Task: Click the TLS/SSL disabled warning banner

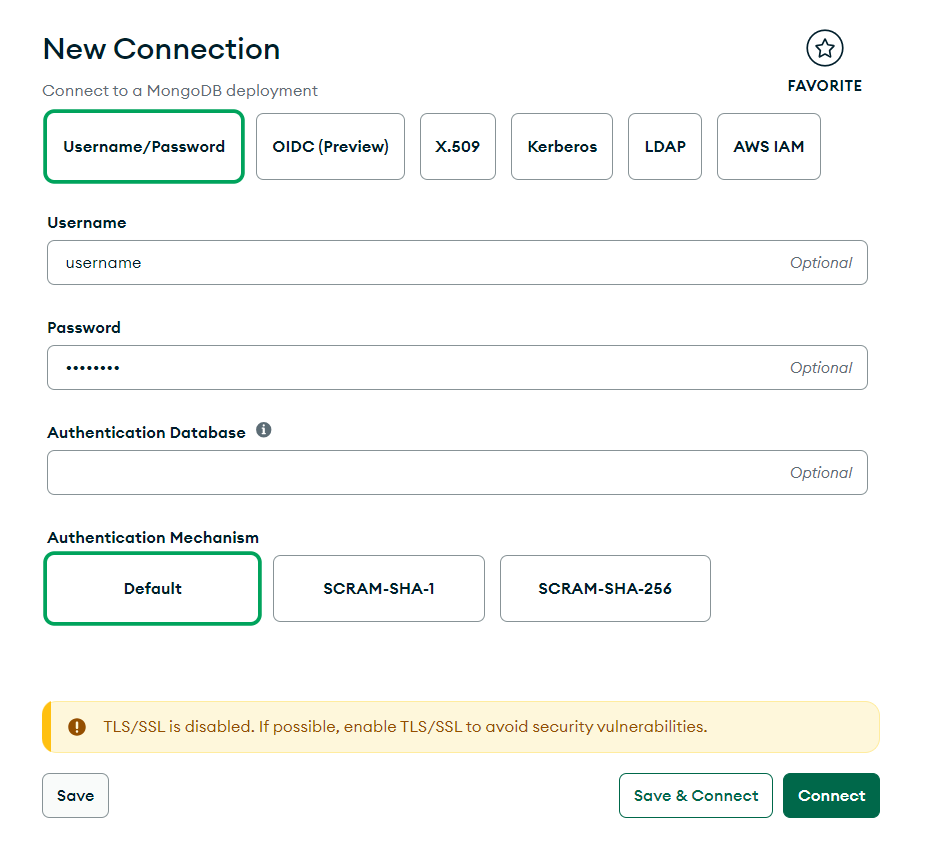Action: coord(460,727)
